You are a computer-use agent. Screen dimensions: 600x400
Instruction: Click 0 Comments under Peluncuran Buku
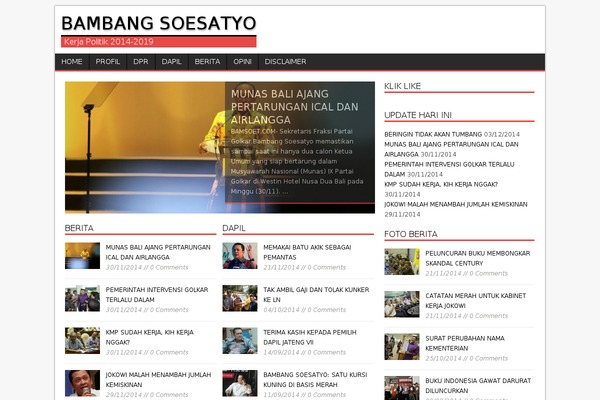(489, 274)
